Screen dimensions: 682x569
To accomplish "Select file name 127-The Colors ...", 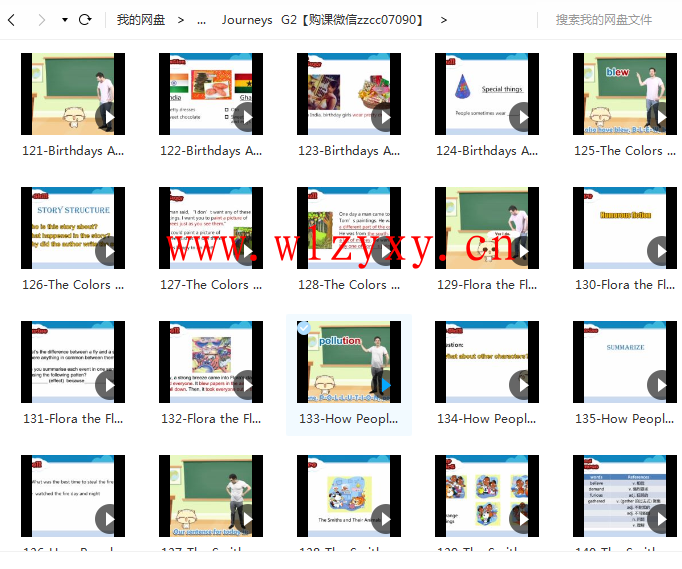I will click(x=211, y=284).
